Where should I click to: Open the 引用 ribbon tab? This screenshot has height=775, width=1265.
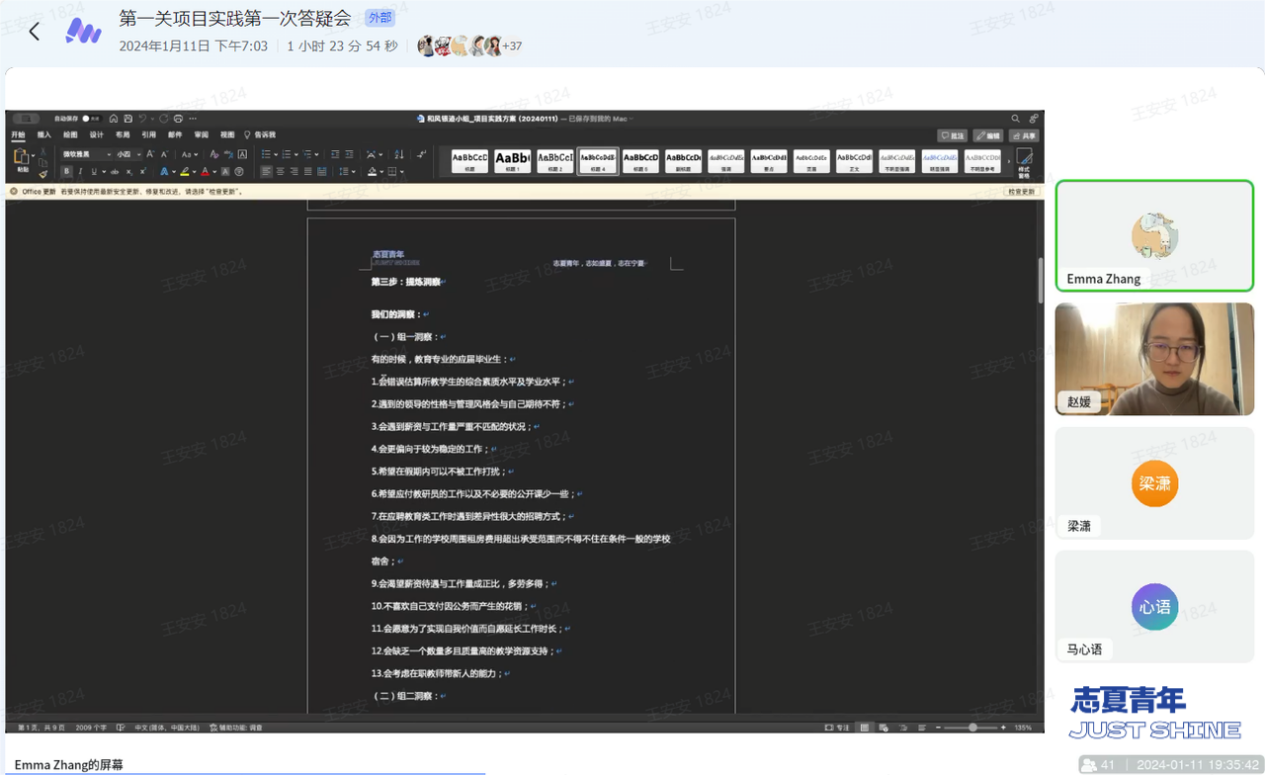click(148, 135)
